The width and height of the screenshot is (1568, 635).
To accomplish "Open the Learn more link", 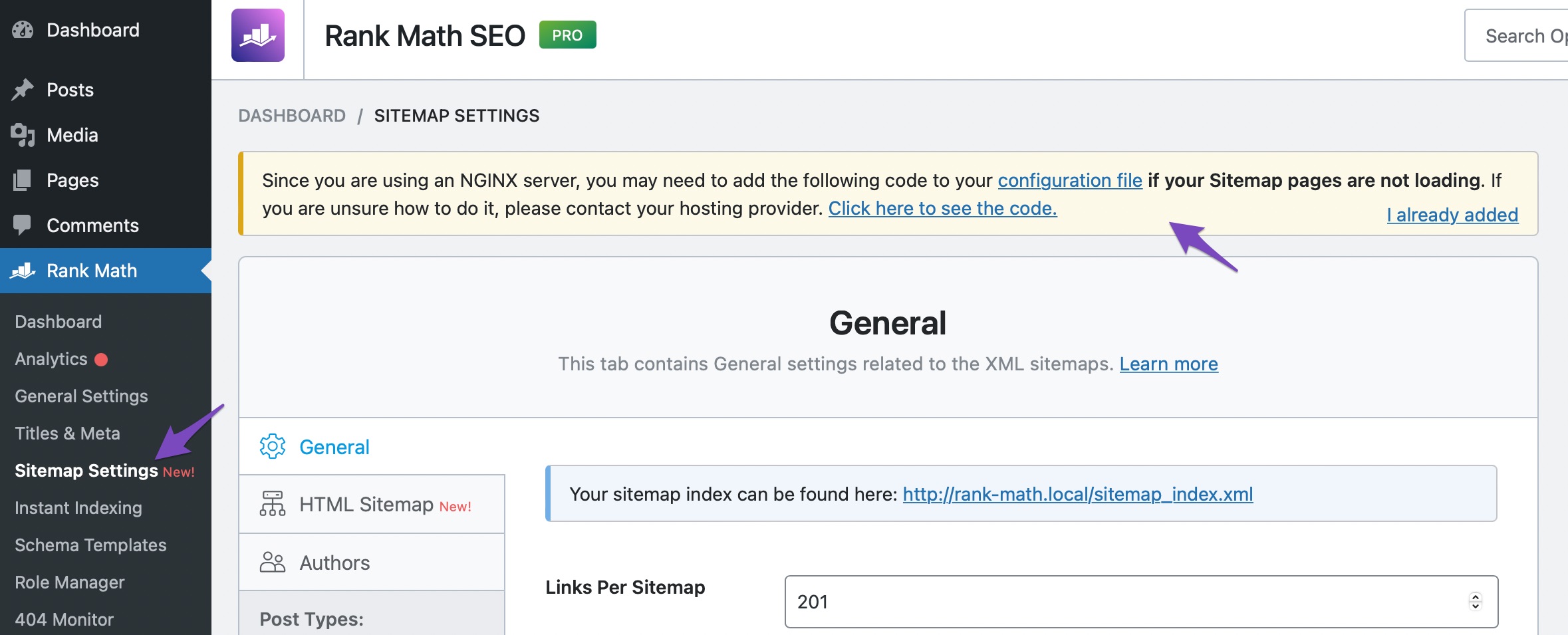I will (1168, 364).
